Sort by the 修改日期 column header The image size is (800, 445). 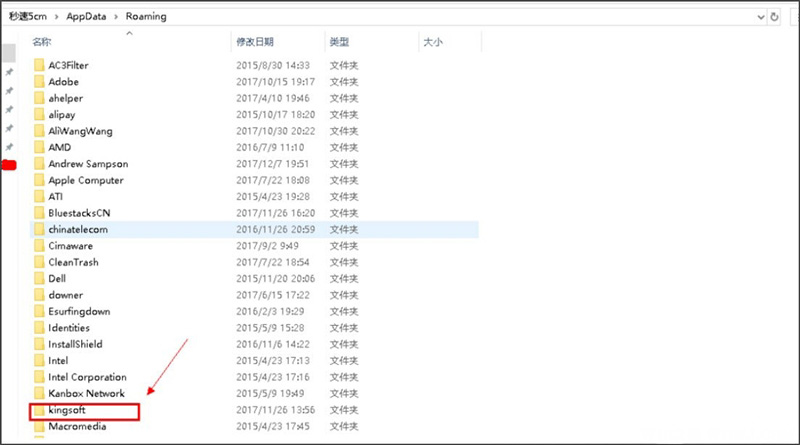(255, 42)
